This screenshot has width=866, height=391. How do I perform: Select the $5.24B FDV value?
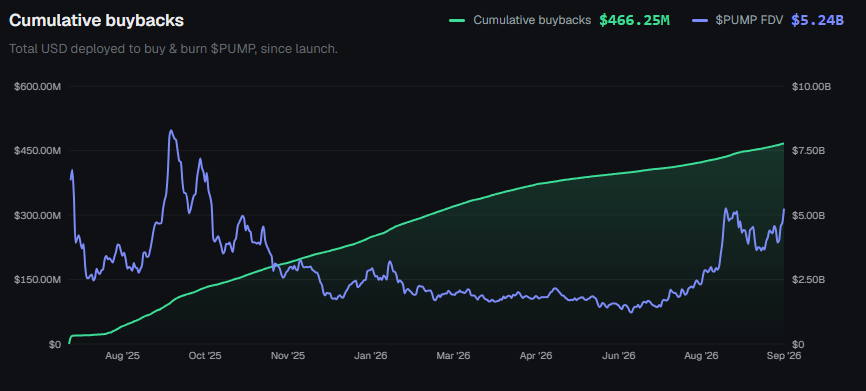click(x=817, y=20)
